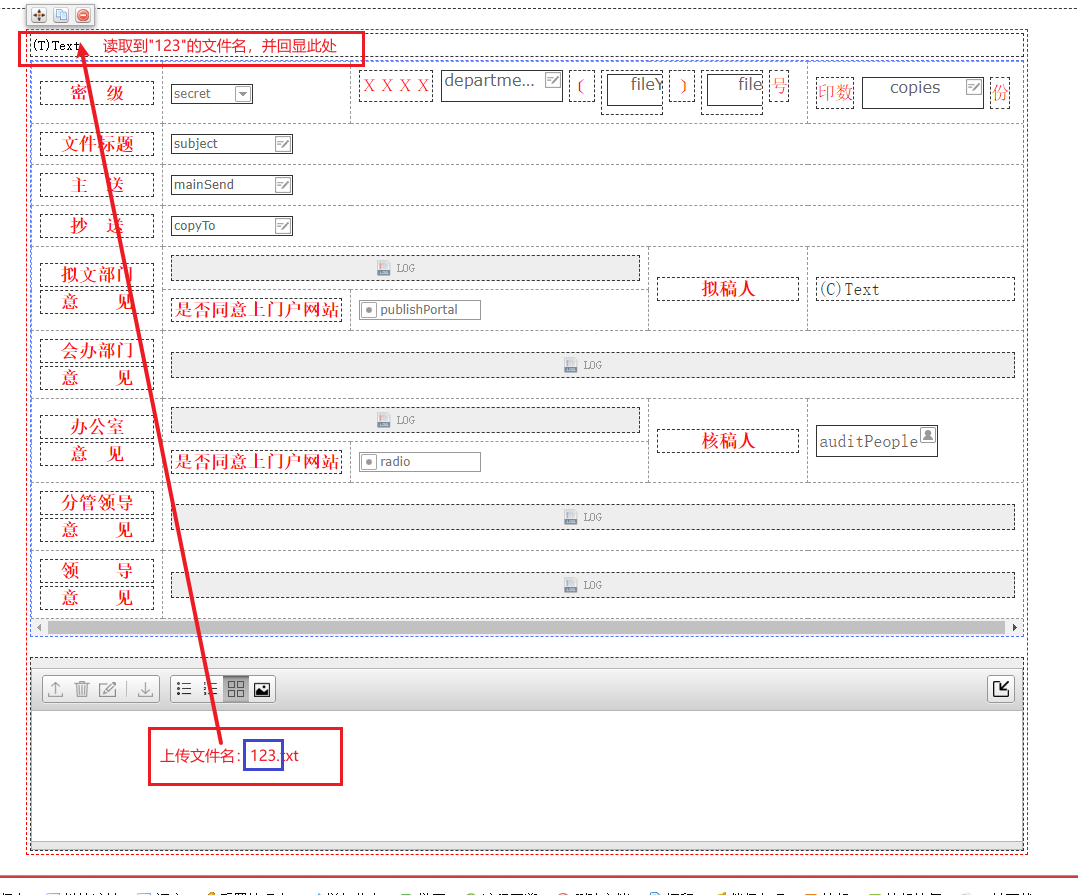Click the X X X X label

396,86
